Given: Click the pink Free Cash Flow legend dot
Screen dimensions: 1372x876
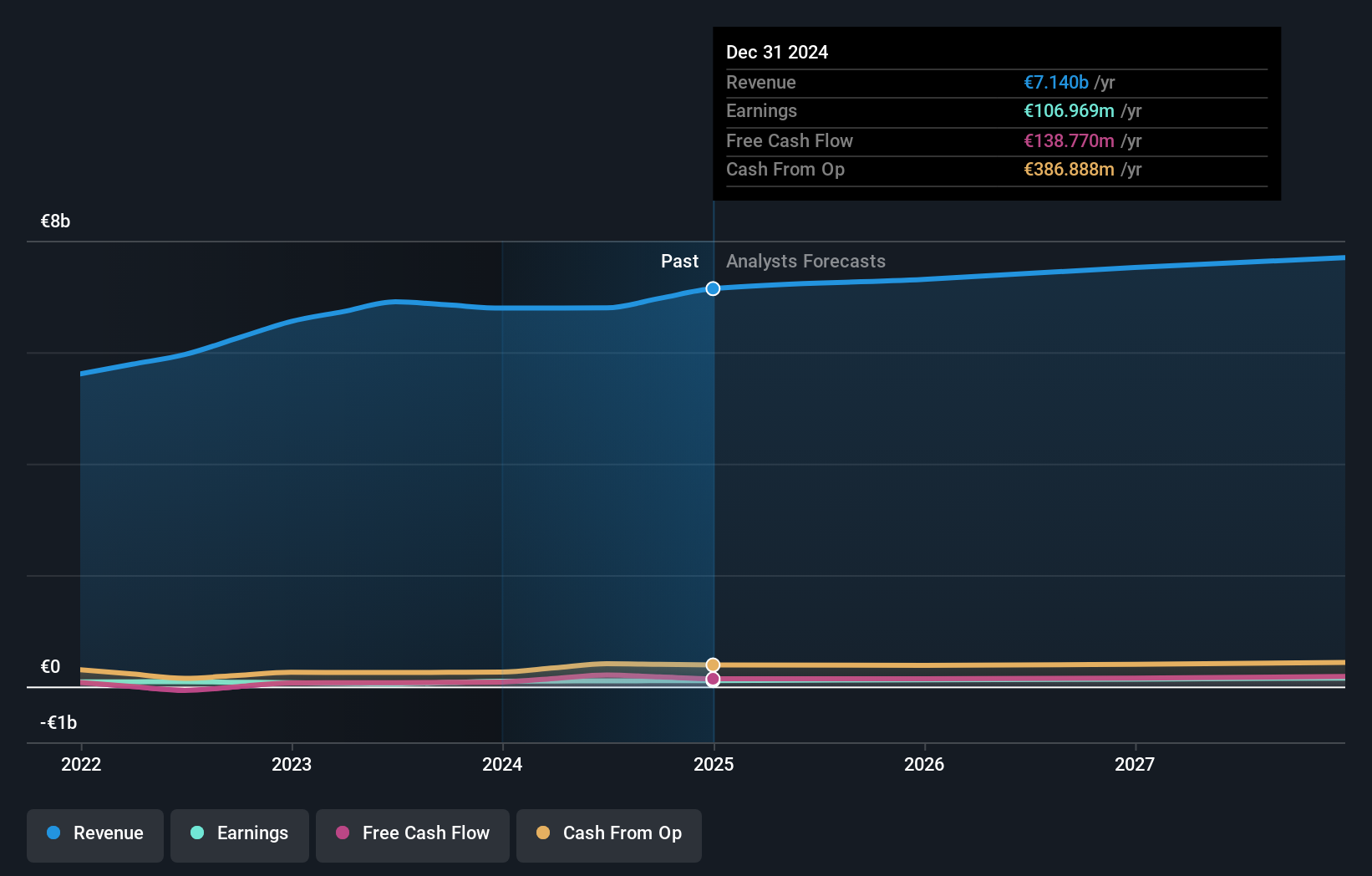Looking at the screenshot, I should (x=343, y=833).
